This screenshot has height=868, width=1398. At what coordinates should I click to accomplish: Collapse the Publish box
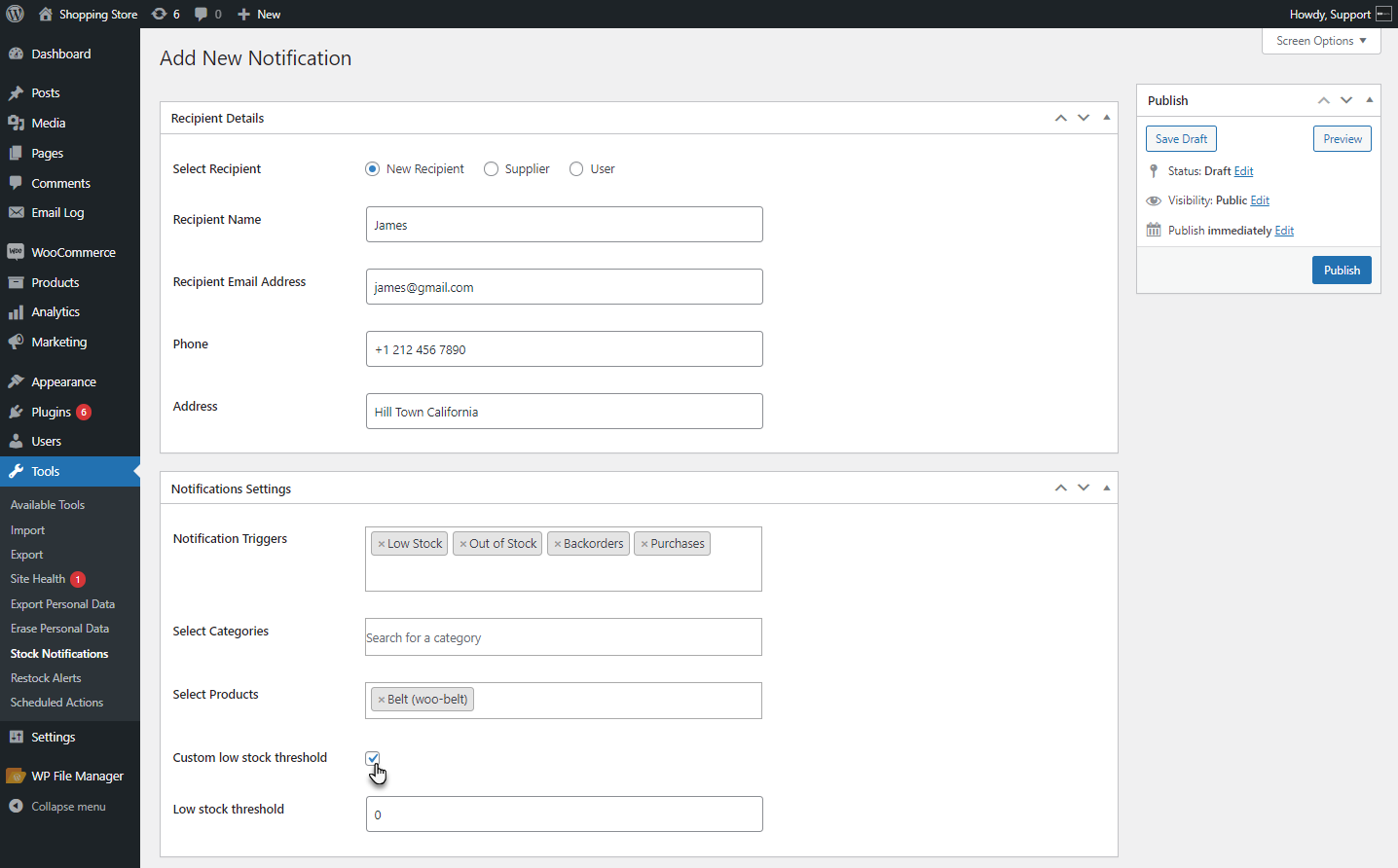tap(1370, 100)
